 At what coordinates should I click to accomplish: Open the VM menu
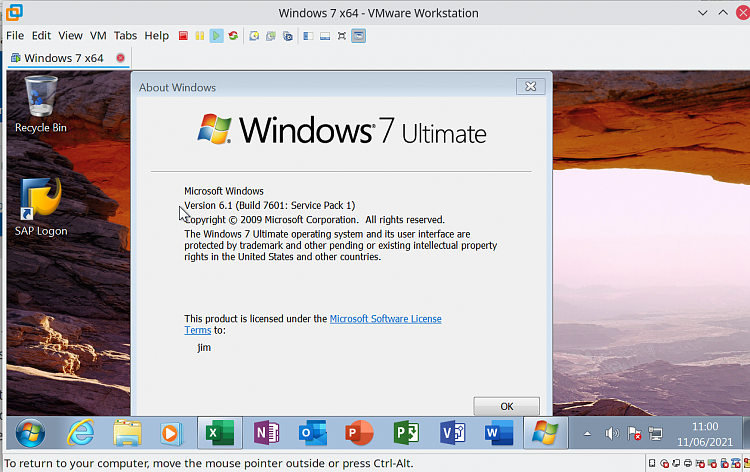[98, 36]
